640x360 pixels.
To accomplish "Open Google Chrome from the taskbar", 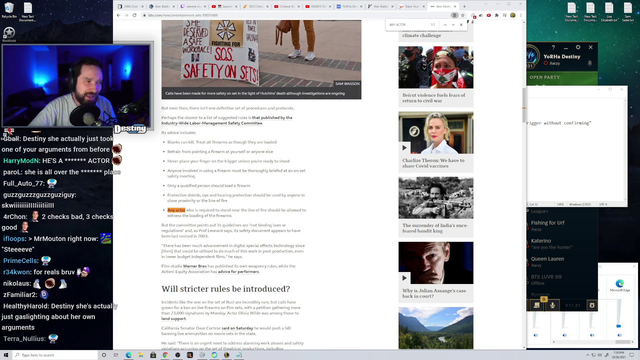I will (165, 355).
